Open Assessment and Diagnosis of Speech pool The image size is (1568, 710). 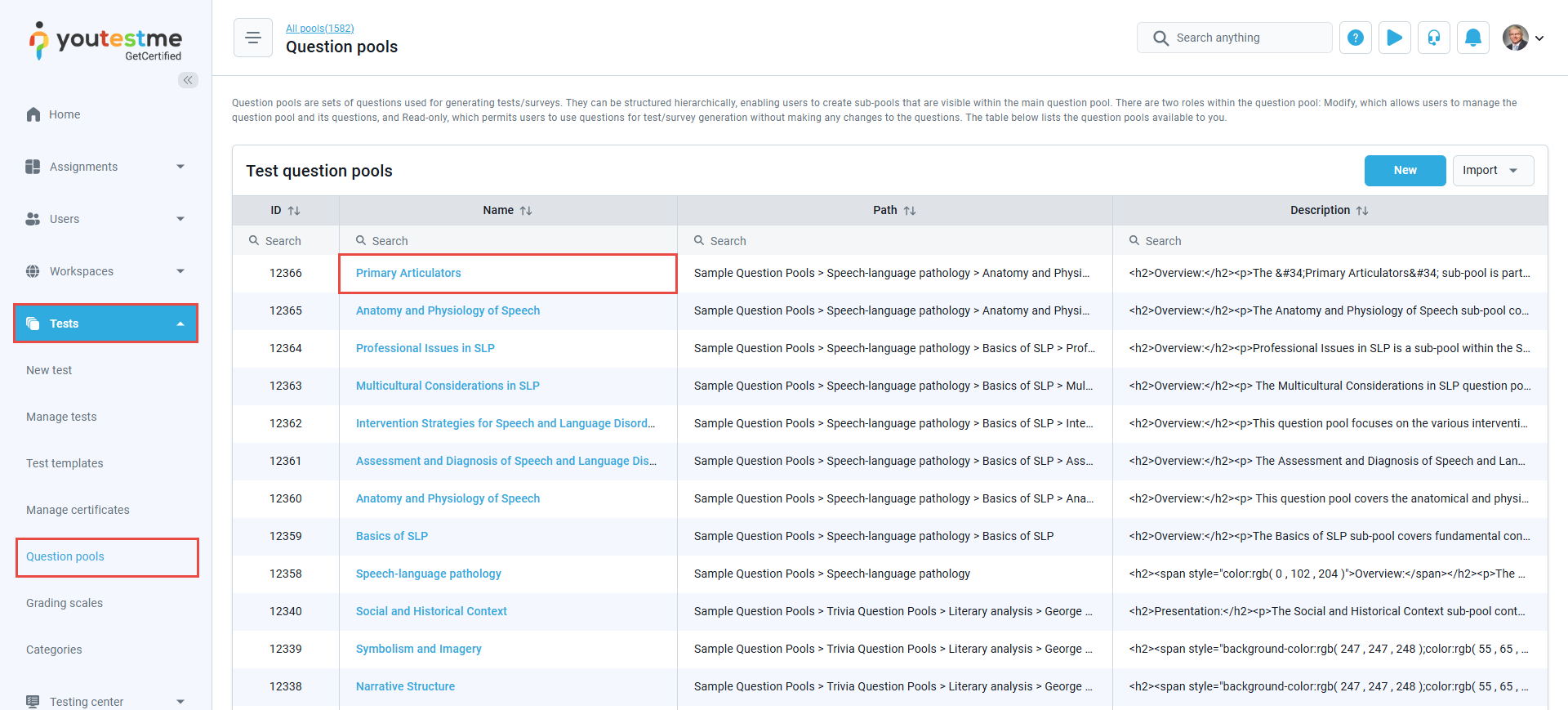point(506,461)
